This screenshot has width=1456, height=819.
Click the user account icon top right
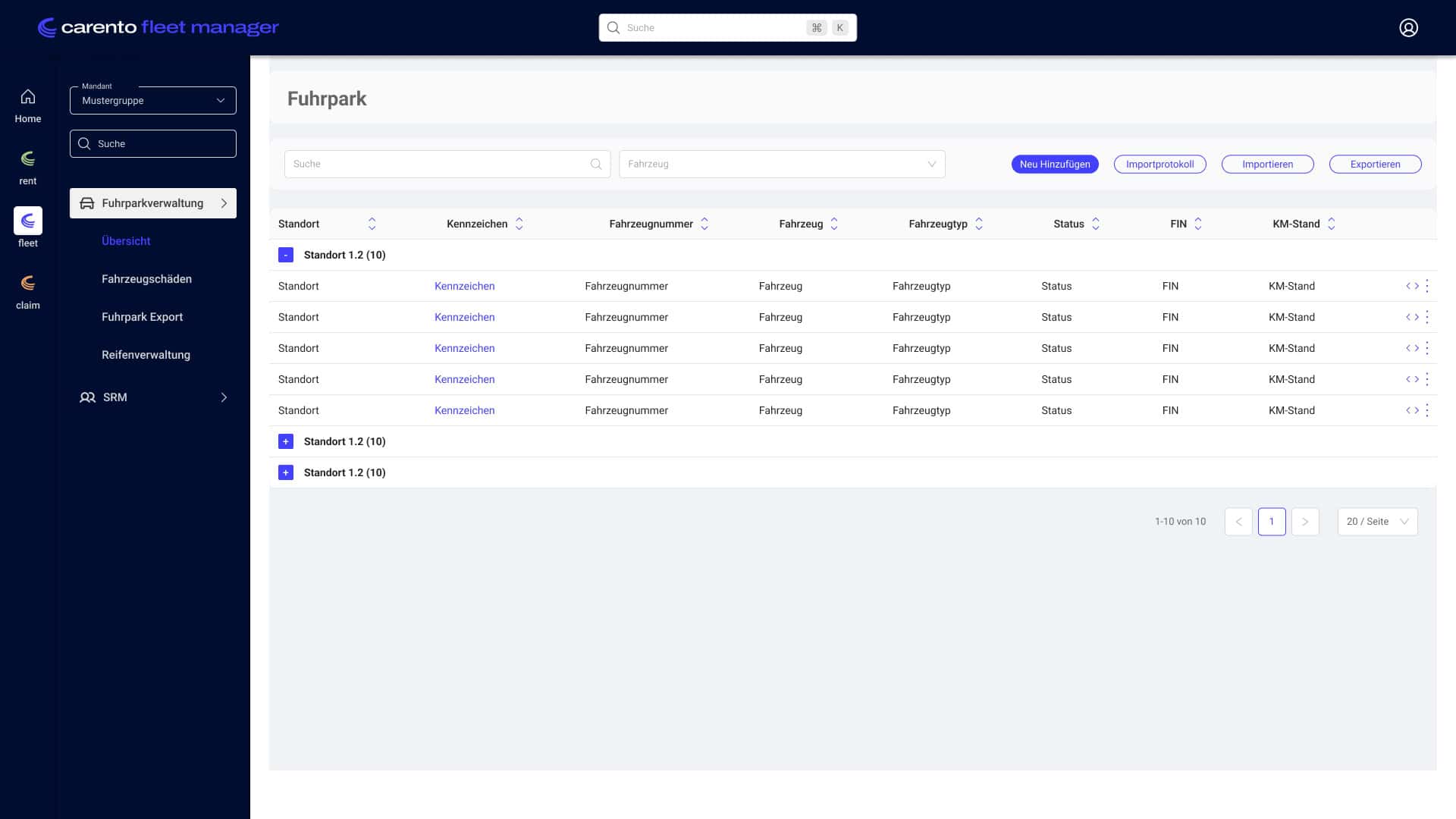1407,27
